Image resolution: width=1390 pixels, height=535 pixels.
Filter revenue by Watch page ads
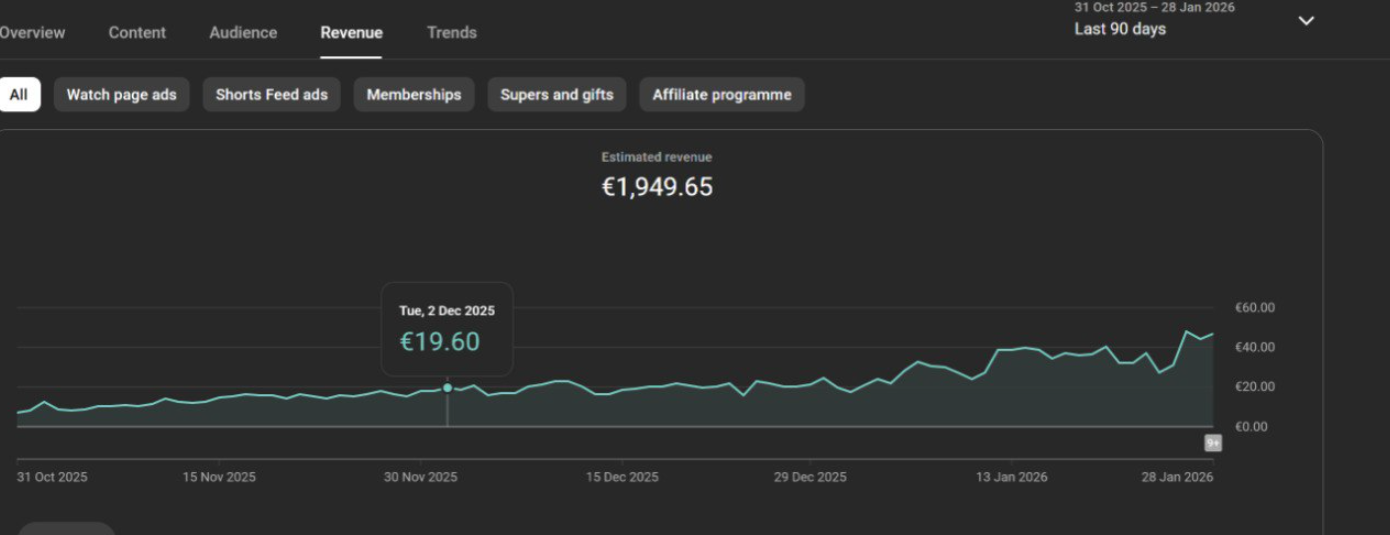[x=121, y=95]
